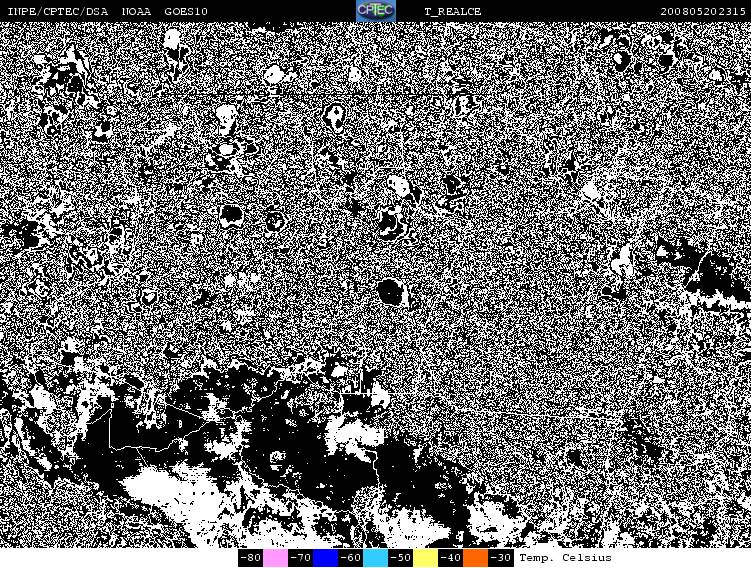Click the Temp. Celsius legend caption
The width and height of the screenshot is (751, 568).
[565, 558]
